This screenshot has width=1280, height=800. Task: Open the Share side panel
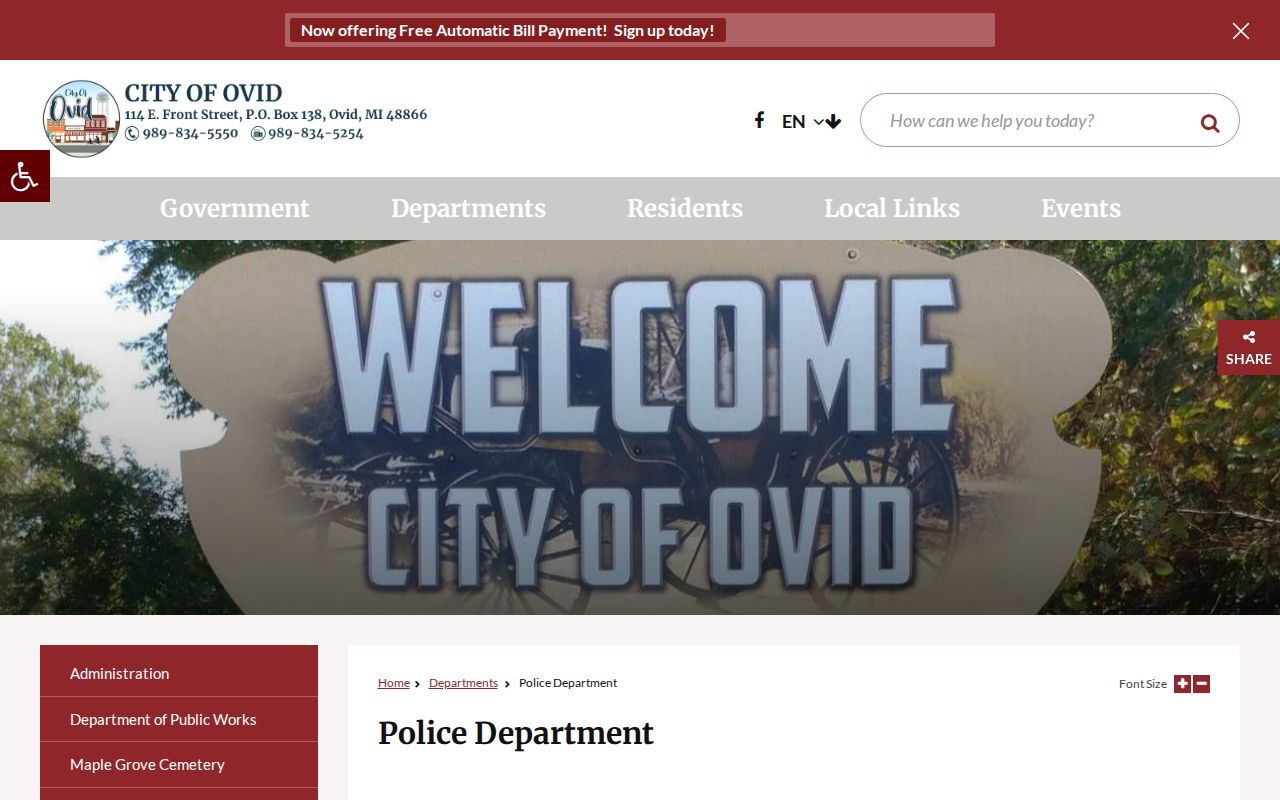1249,348
